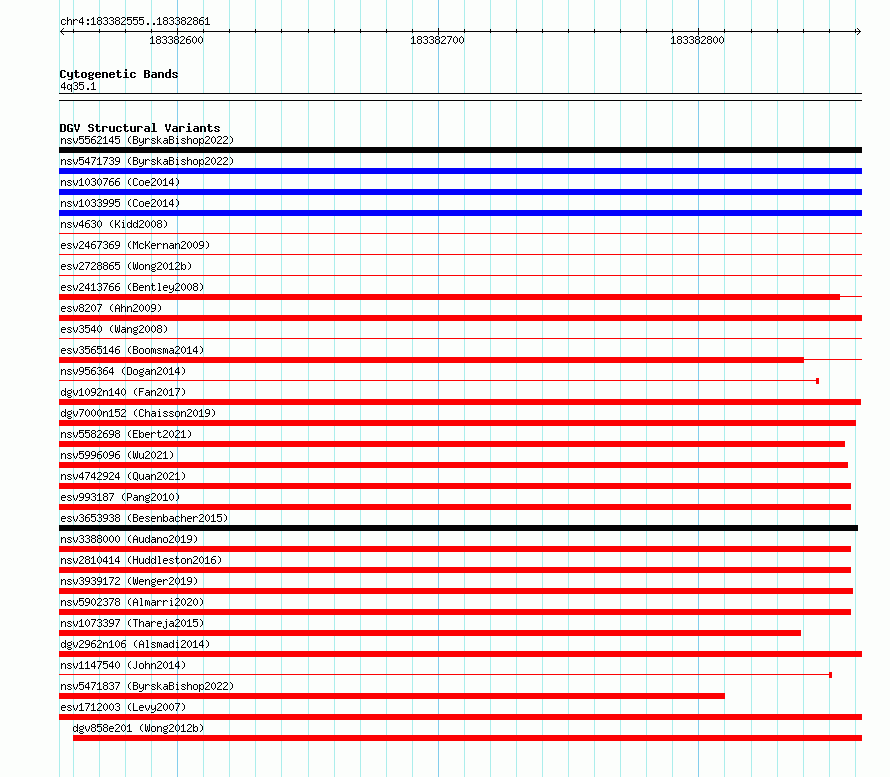Click the 4q35.1 band label
Screen dimensions: 890x777
click(78, 86)
